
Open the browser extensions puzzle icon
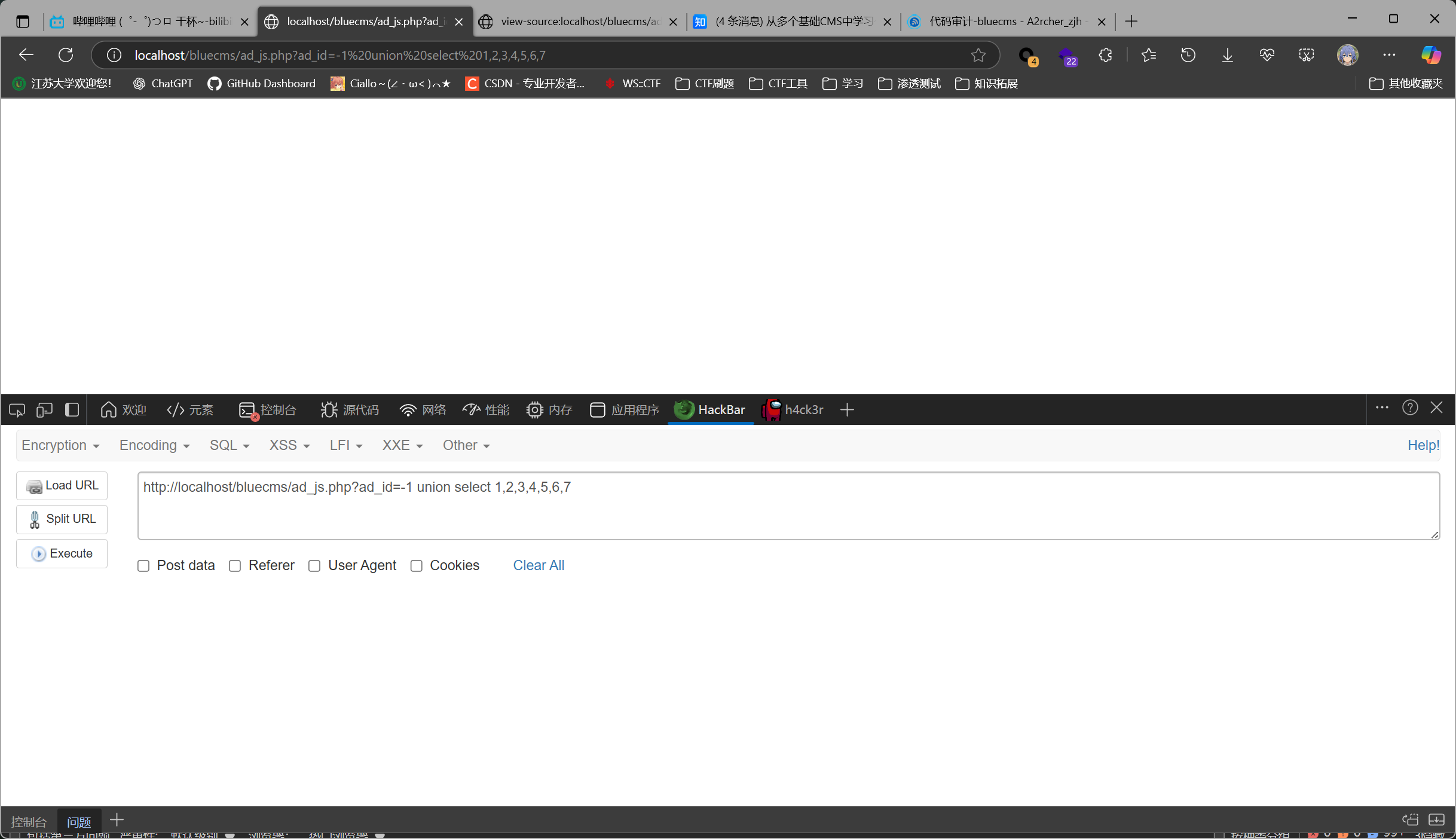[1105, 55]
